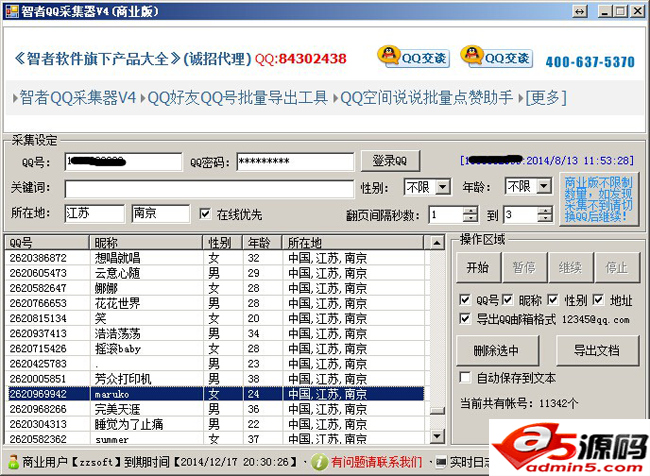
Task: Click the 登录QQ button
Action: [x=390, y=161]
